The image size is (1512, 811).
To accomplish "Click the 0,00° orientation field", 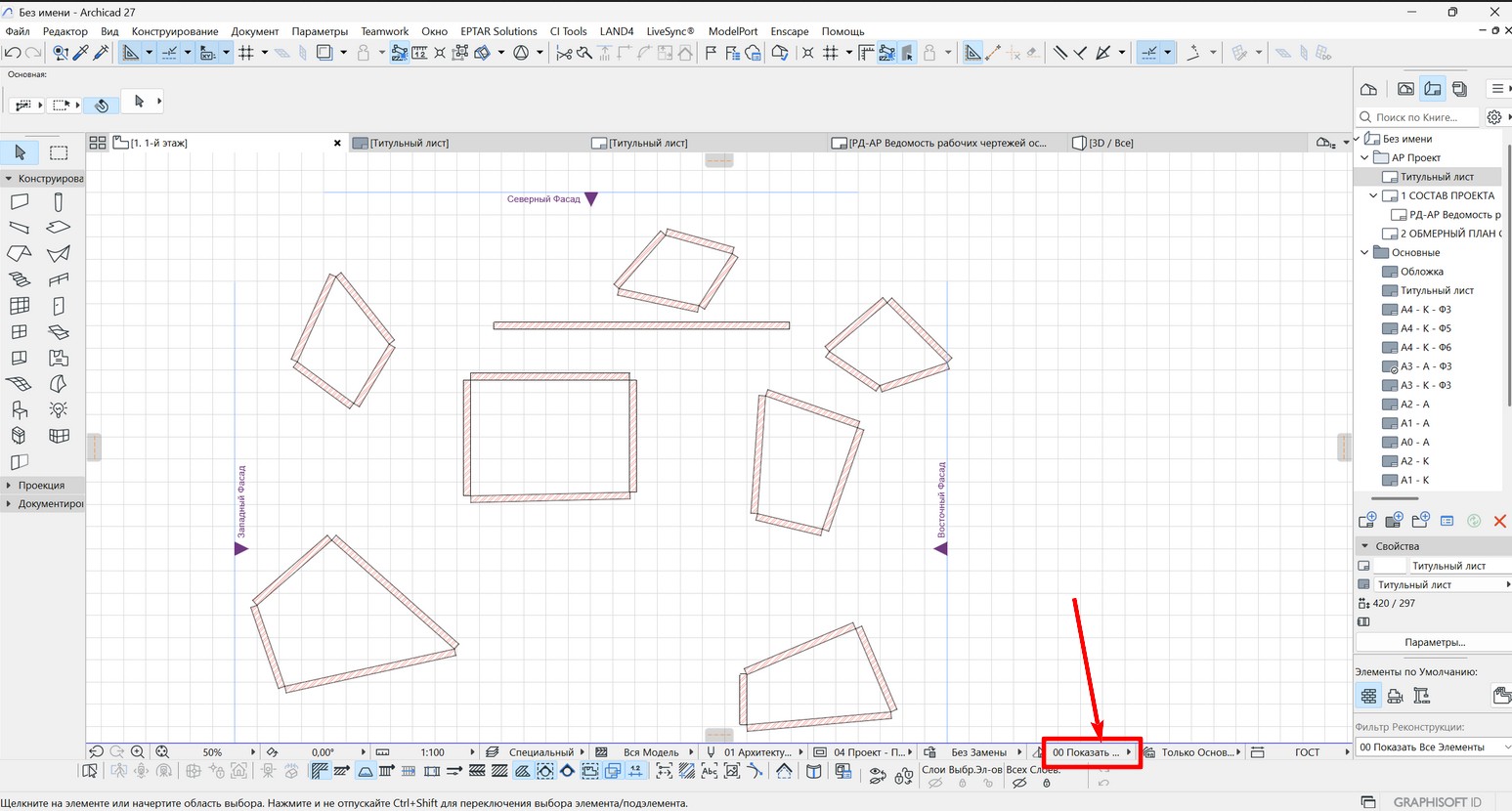I will [x=323, y=752].
